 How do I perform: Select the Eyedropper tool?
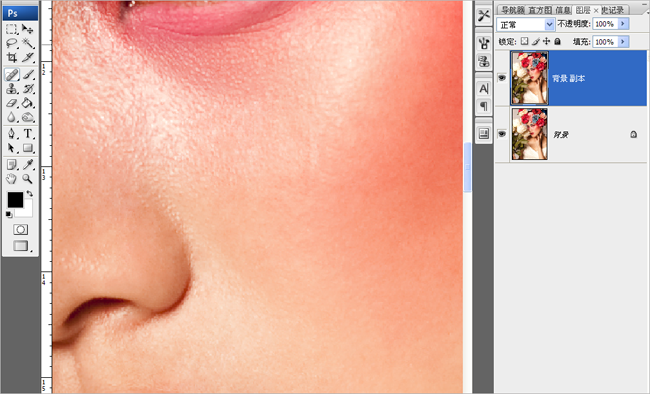click(x=28, y=165)
